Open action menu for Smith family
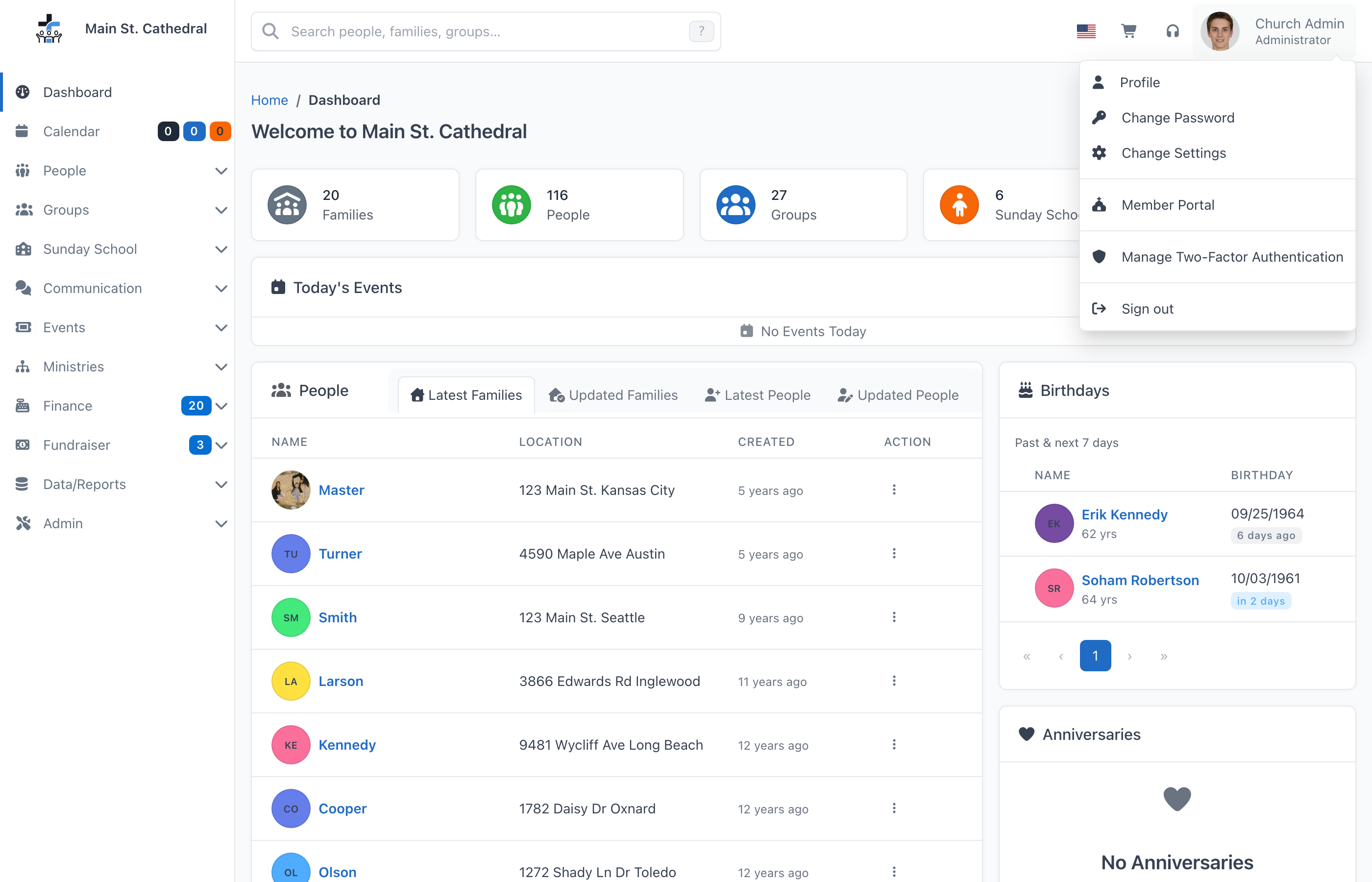 (x=894, y=617)
